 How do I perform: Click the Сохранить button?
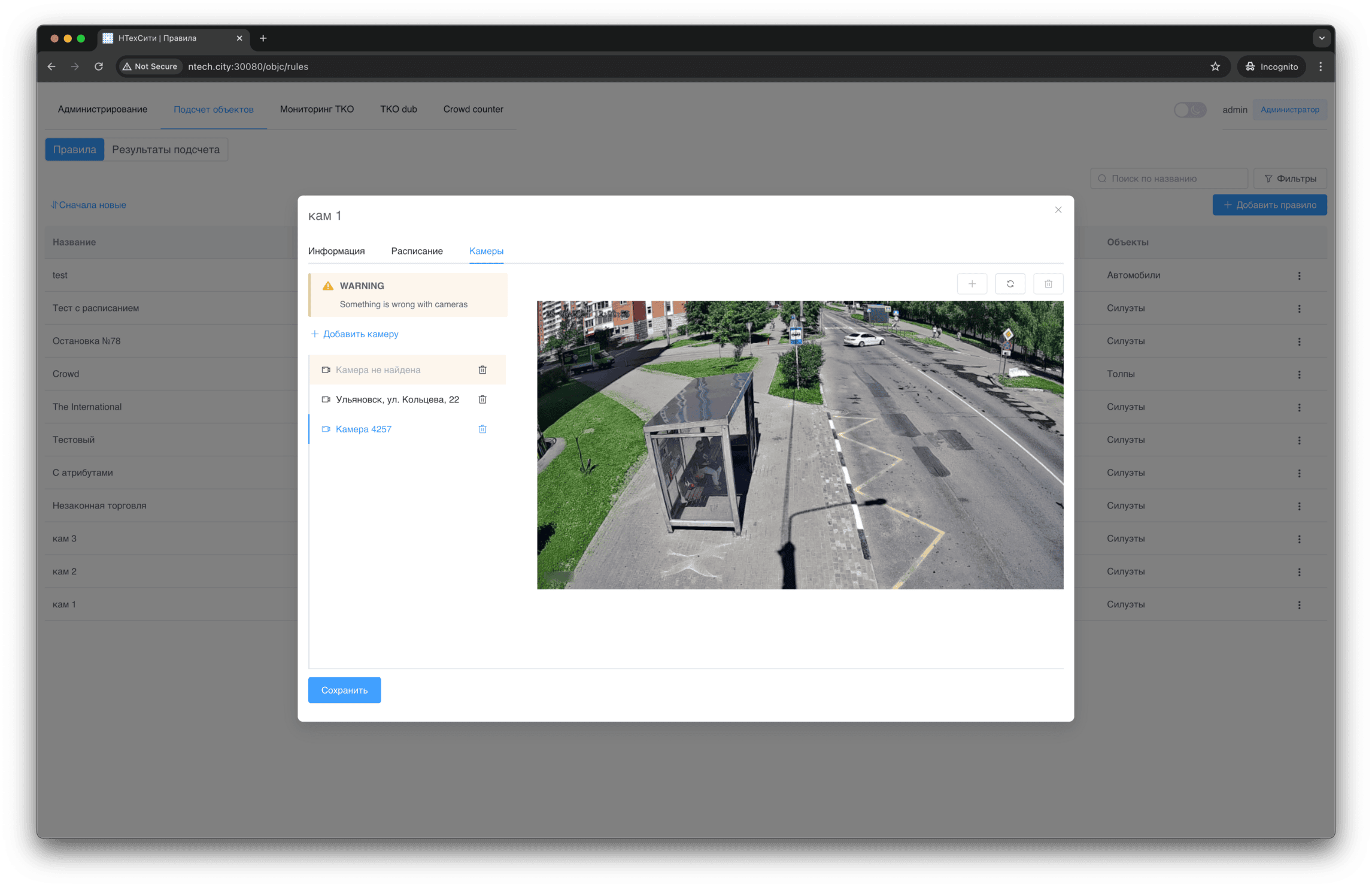(x=344, y=690)
